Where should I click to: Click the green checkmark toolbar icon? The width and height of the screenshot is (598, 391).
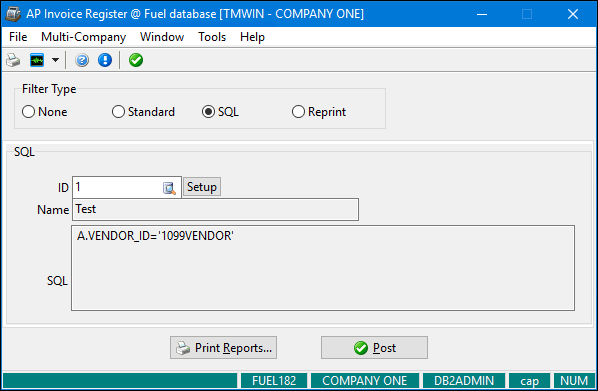point(136,60)
